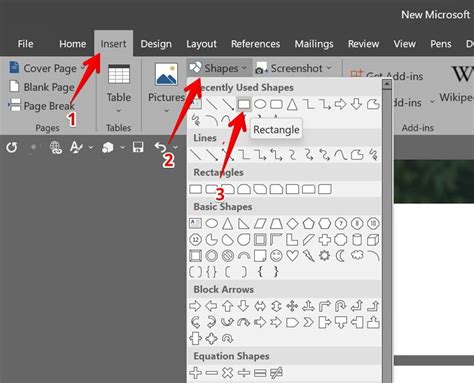The height and width of the screenshot is (383, 474).
Task: Select the Not Equal equation shape
Action: (x=276, y=373)
